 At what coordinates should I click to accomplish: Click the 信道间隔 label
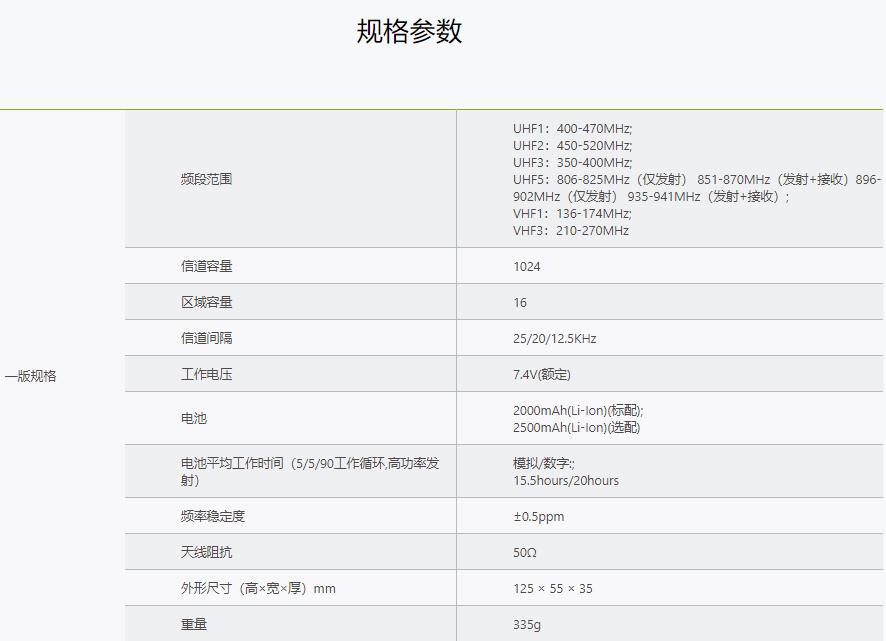tap(206, 338)
